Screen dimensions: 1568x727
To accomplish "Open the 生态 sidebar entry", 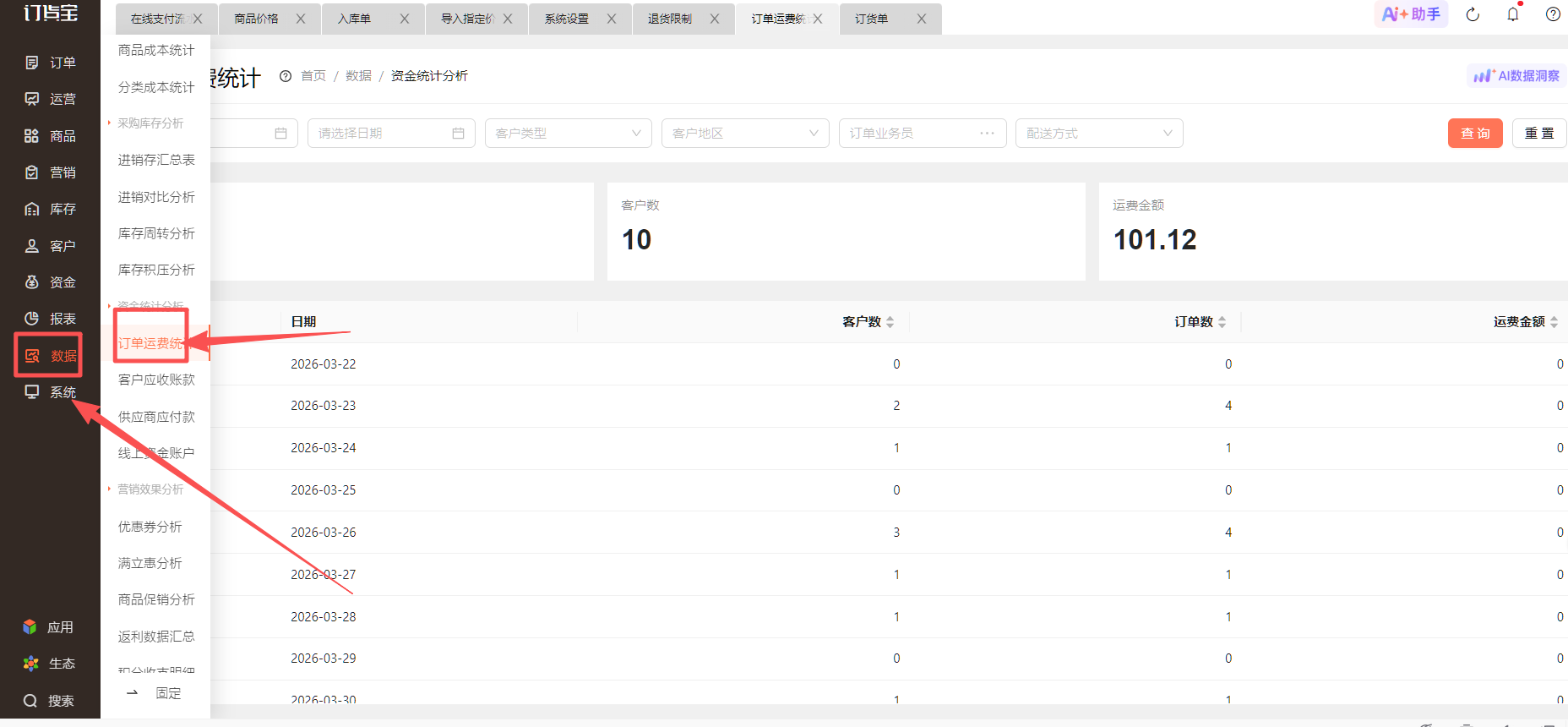I will click(48, 664).
